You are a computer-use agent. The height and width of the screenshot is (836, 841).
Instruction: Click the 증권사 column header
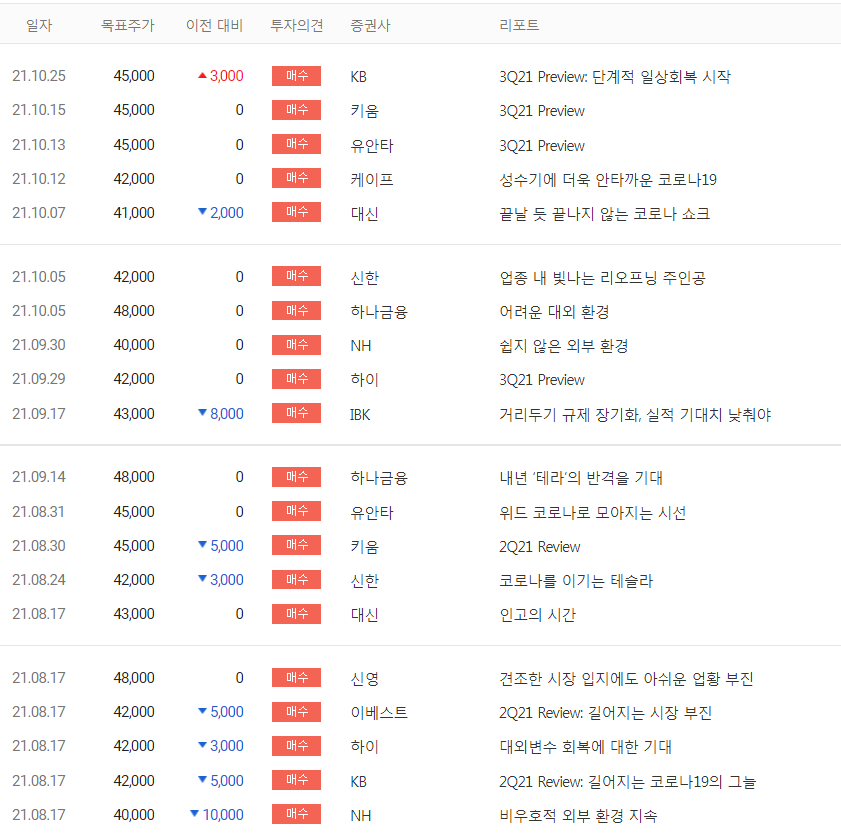click(x=370, y=25)
